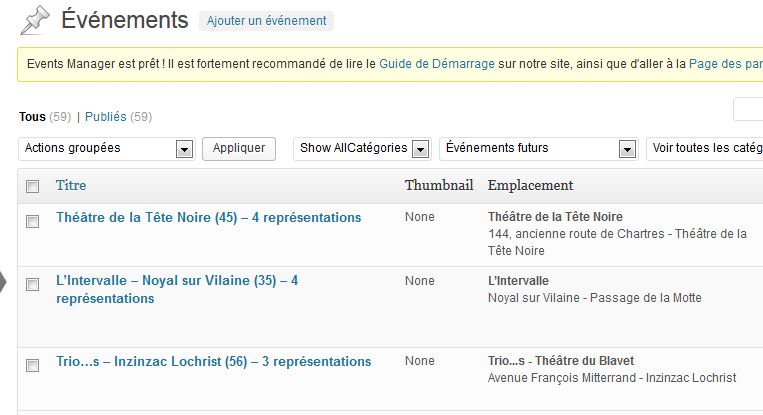The width and height of the screenshot is (763, 415).
Task: Select the Tous filter
Action: (32, 117)
